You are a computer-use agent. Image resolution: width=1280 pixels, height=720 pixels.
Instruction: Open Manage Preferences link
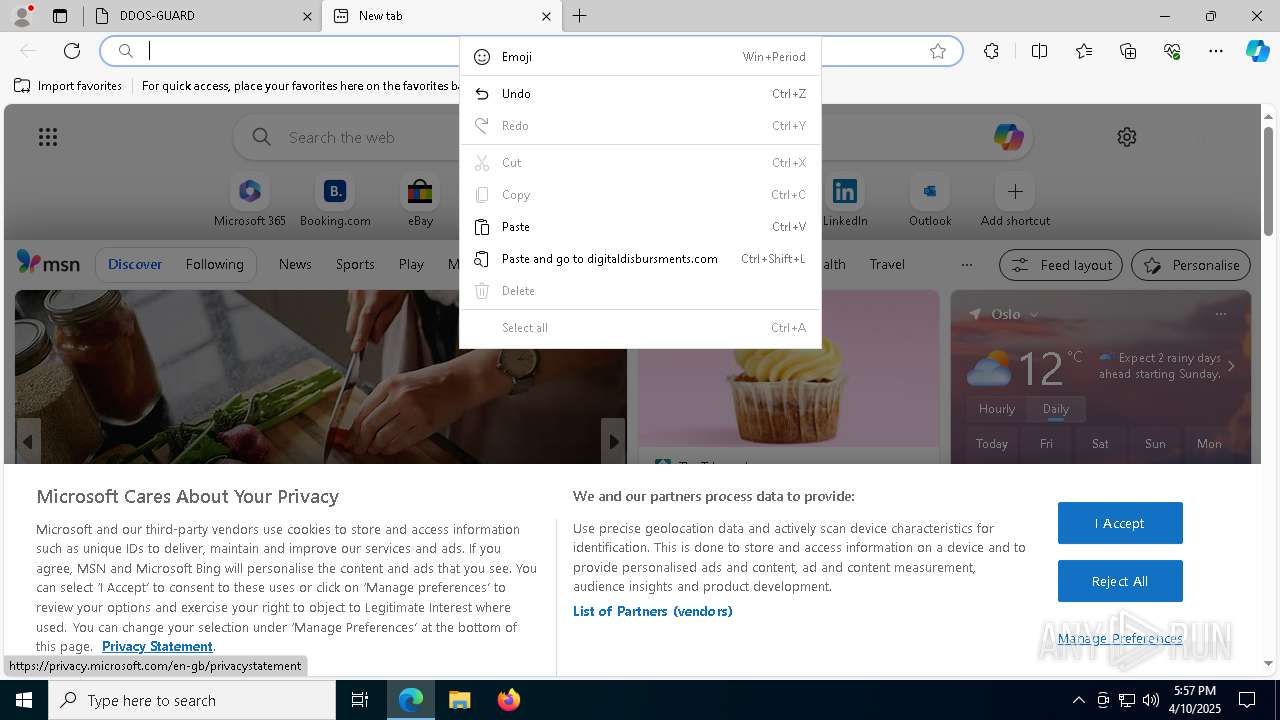(x=1120, y=638)
